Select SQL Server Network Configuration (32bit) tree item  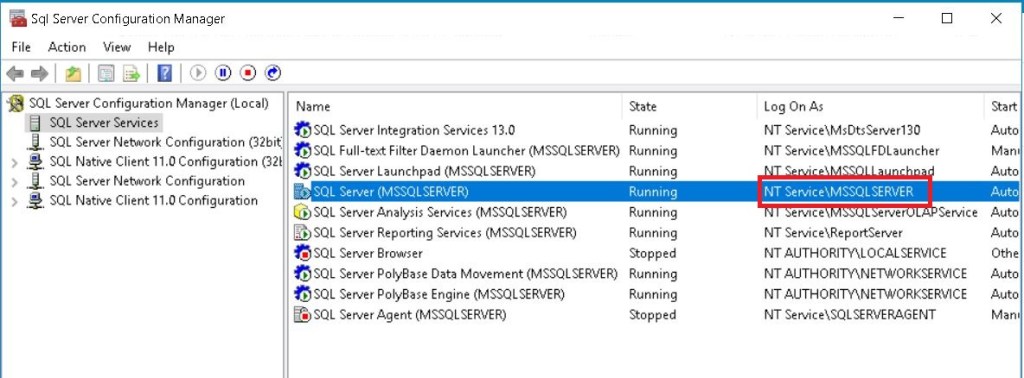165,142
